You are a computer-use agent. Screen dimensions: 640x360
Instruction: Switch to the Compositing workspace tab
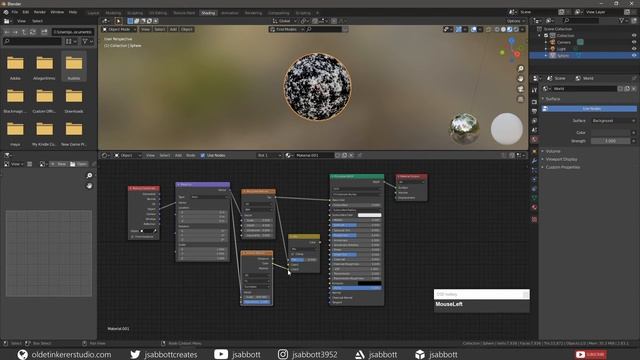[279, 13]
